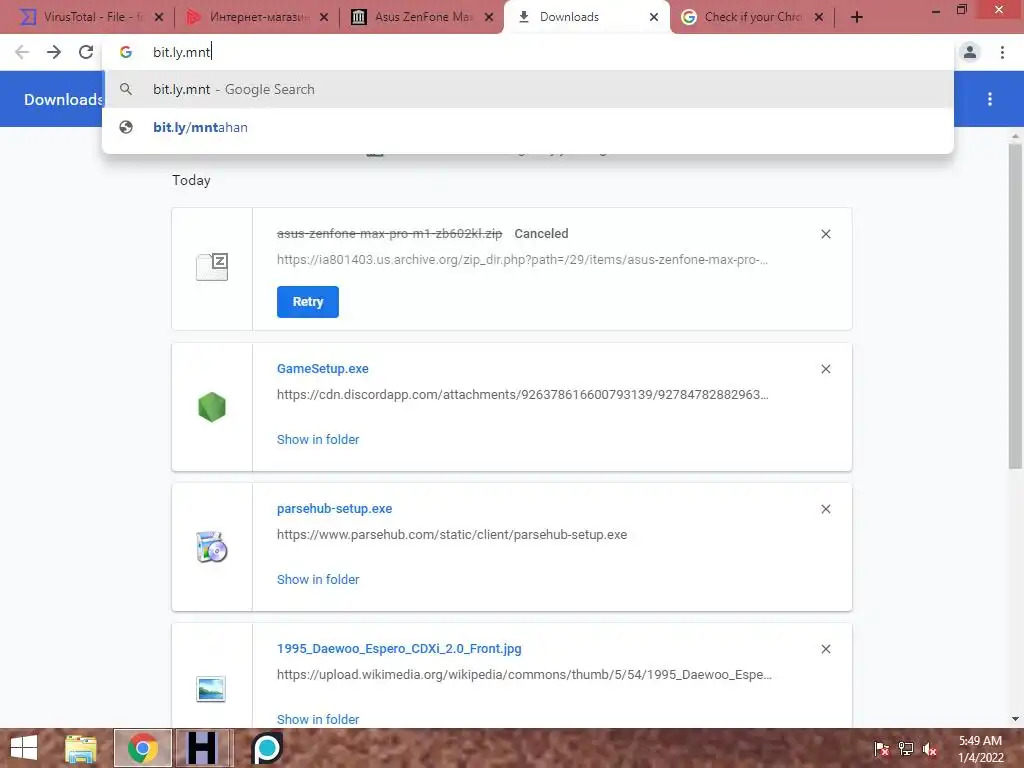Open the parsehub.com source URL
The image size is (1024, 768).
pos(452,535)
